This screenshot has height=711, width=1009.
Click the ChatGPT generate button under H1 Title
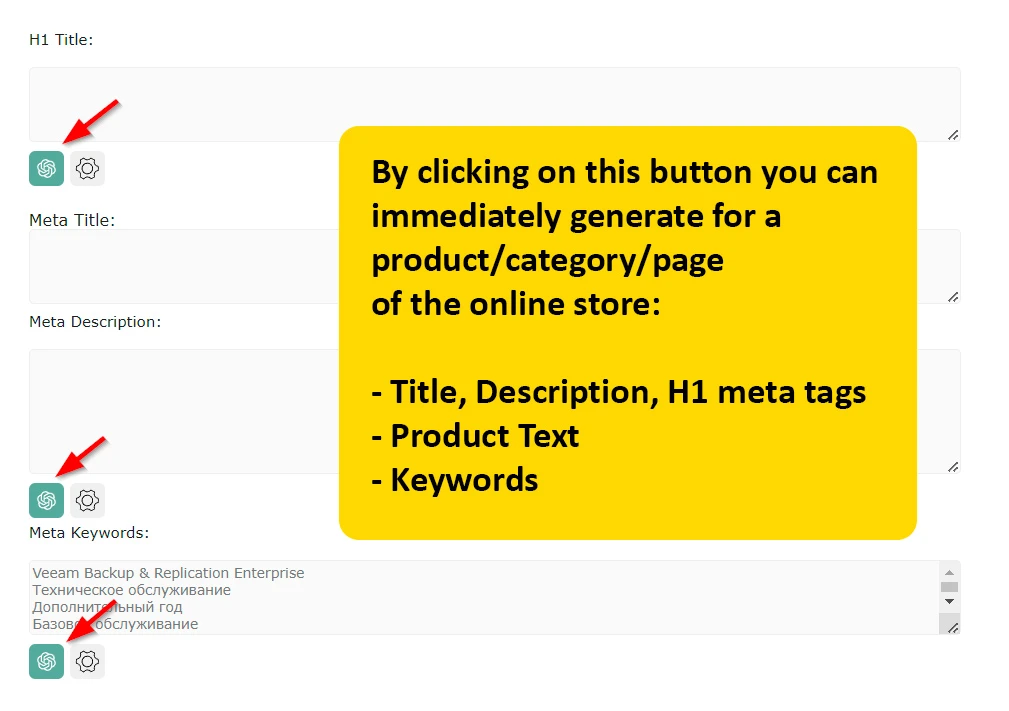(46, 169)
